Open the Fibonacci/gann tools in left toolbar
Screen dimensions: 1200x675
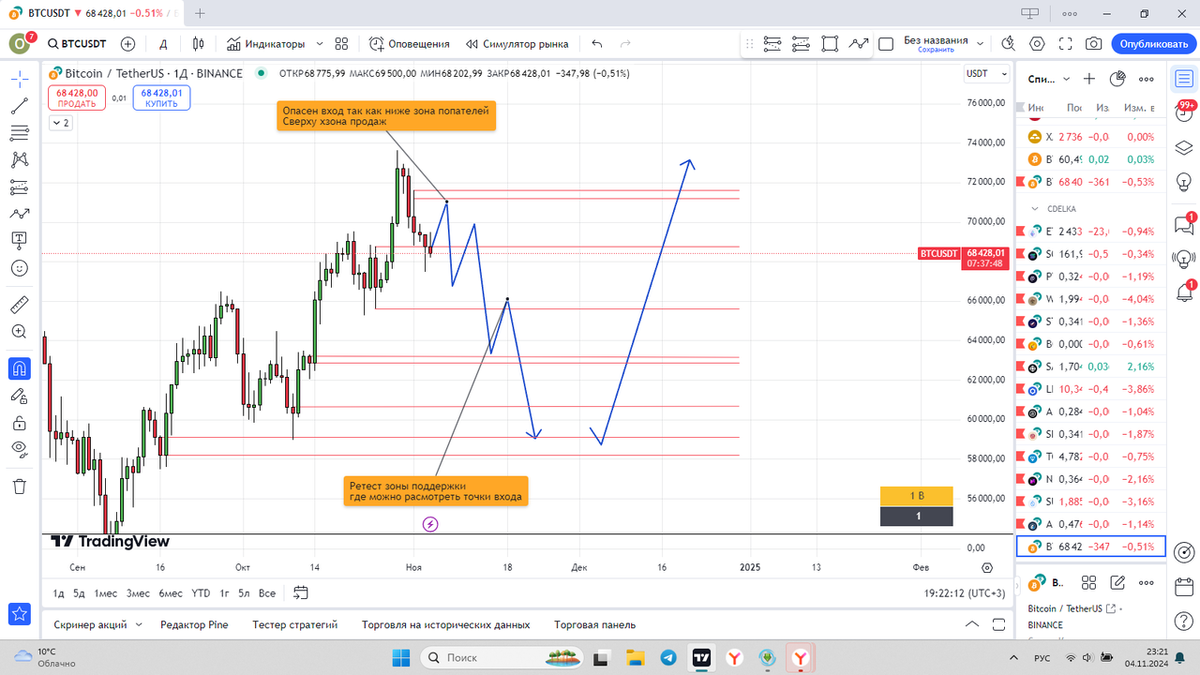(x=19, y=133)
